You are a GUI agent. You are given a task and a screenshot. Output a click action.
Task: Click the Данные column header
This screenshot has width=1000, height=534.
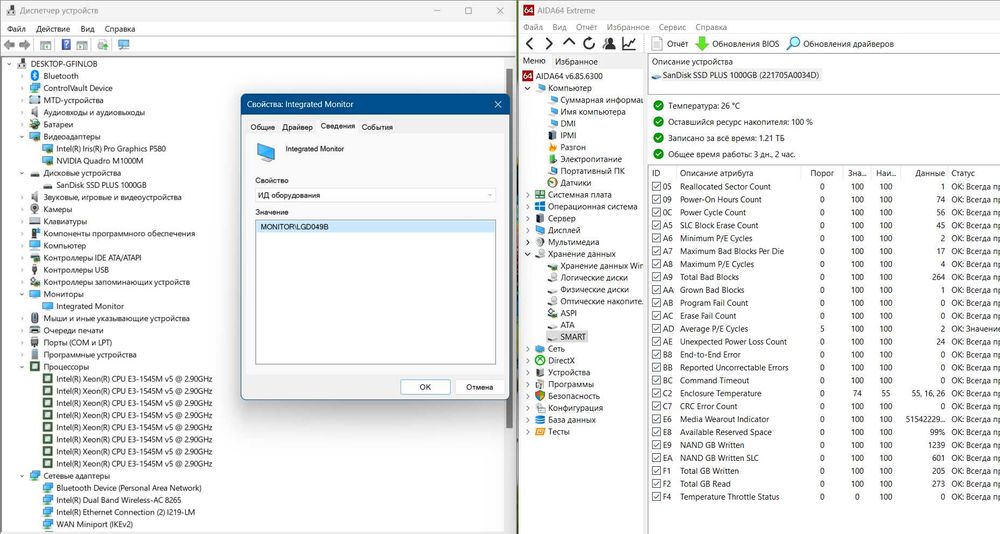(x=925, y=173)
